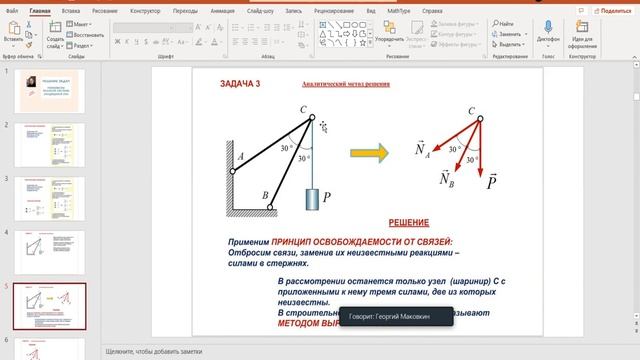The height and width of the screenshot is (360, 640).
Task: Select the Format Painter brush icon
Action: [29, 44]
